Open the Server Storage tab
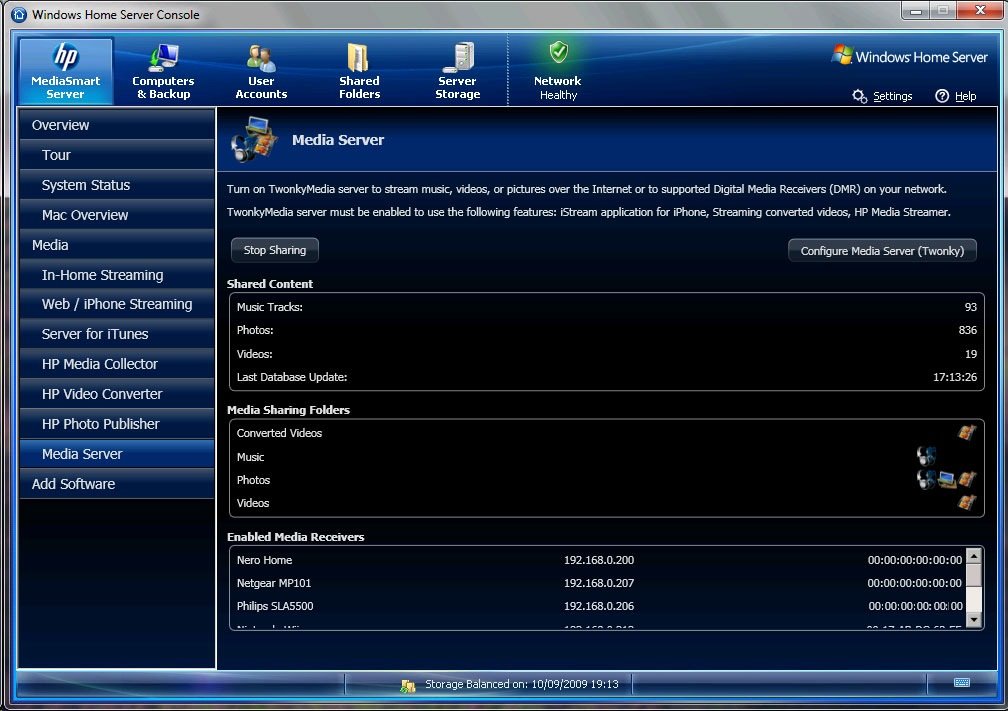1008x711 pixels. [x=458, y=71]
